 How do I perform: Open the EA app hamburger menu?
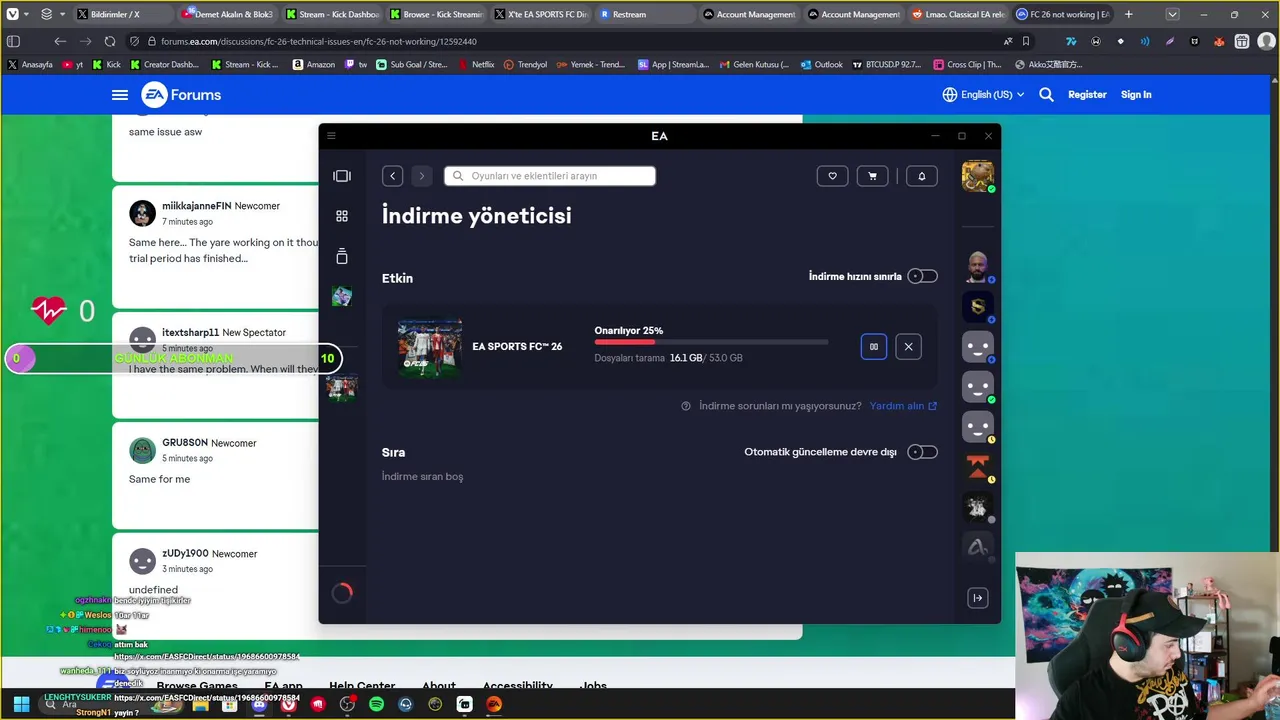(332, 136)
